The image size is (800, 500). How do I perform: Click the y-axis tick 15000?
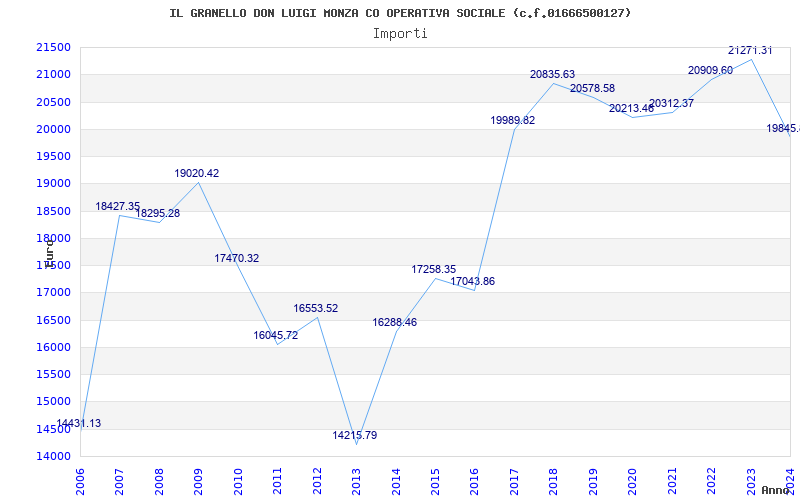[x=53, y=402]
